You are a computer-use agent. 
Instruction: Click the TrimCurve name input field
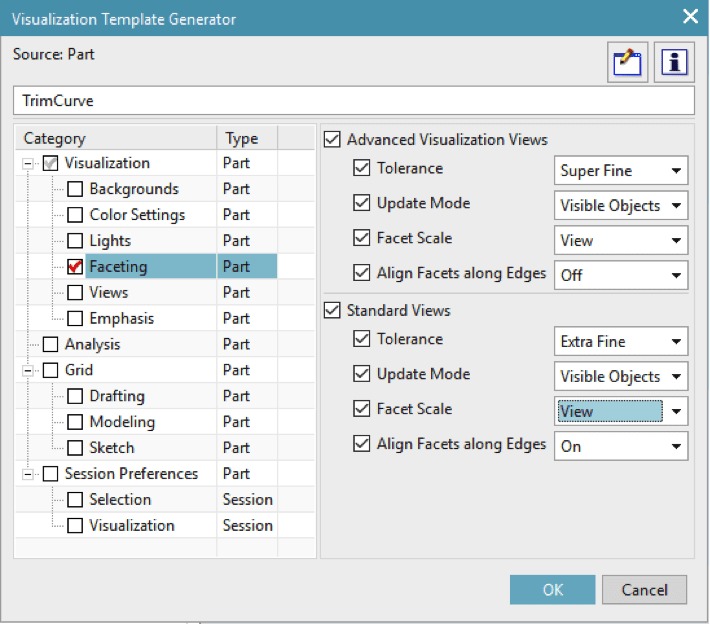click(354, 101)
